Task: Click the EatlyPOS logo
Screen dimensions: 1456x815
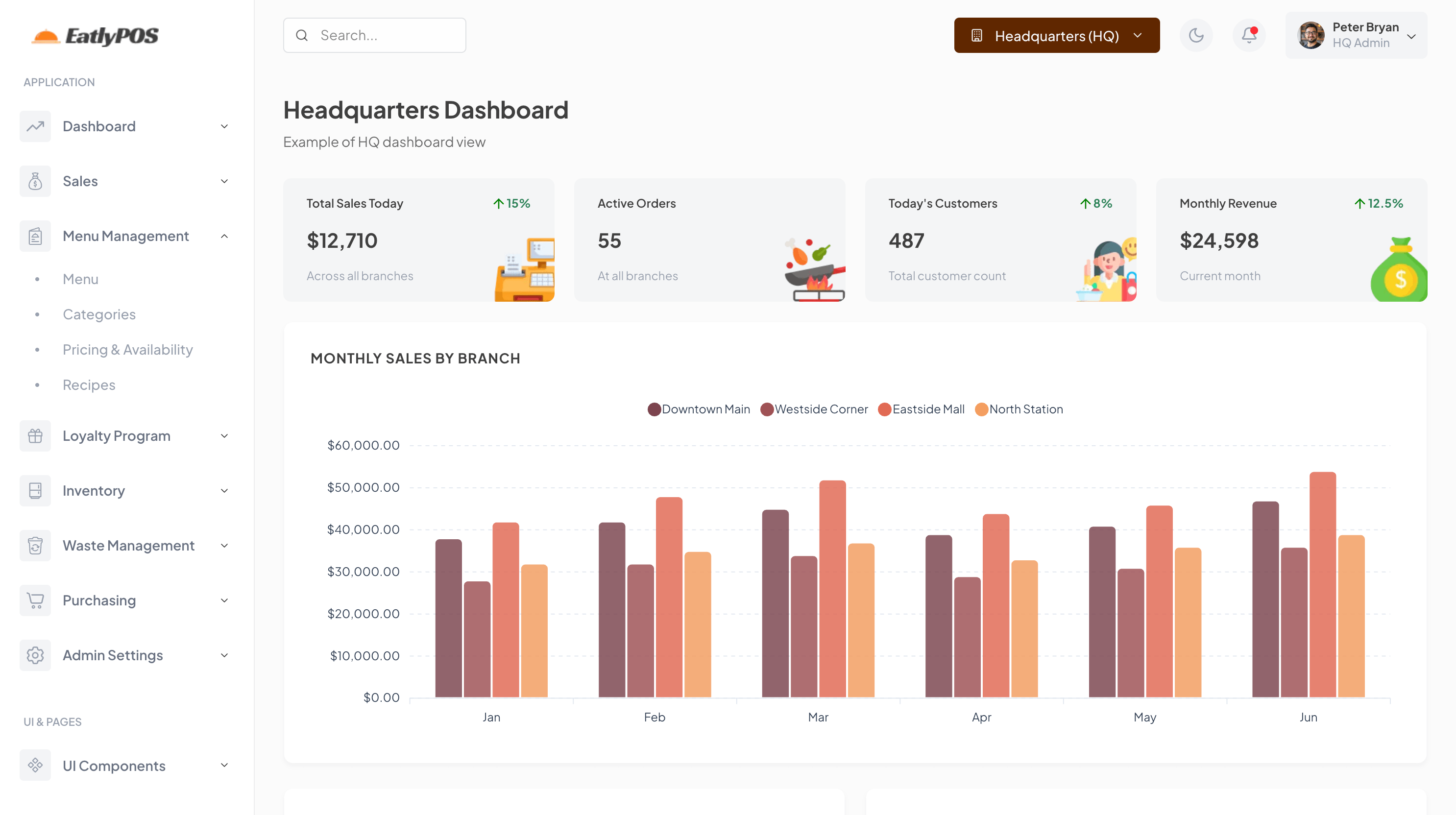Action: click(95, 36)
